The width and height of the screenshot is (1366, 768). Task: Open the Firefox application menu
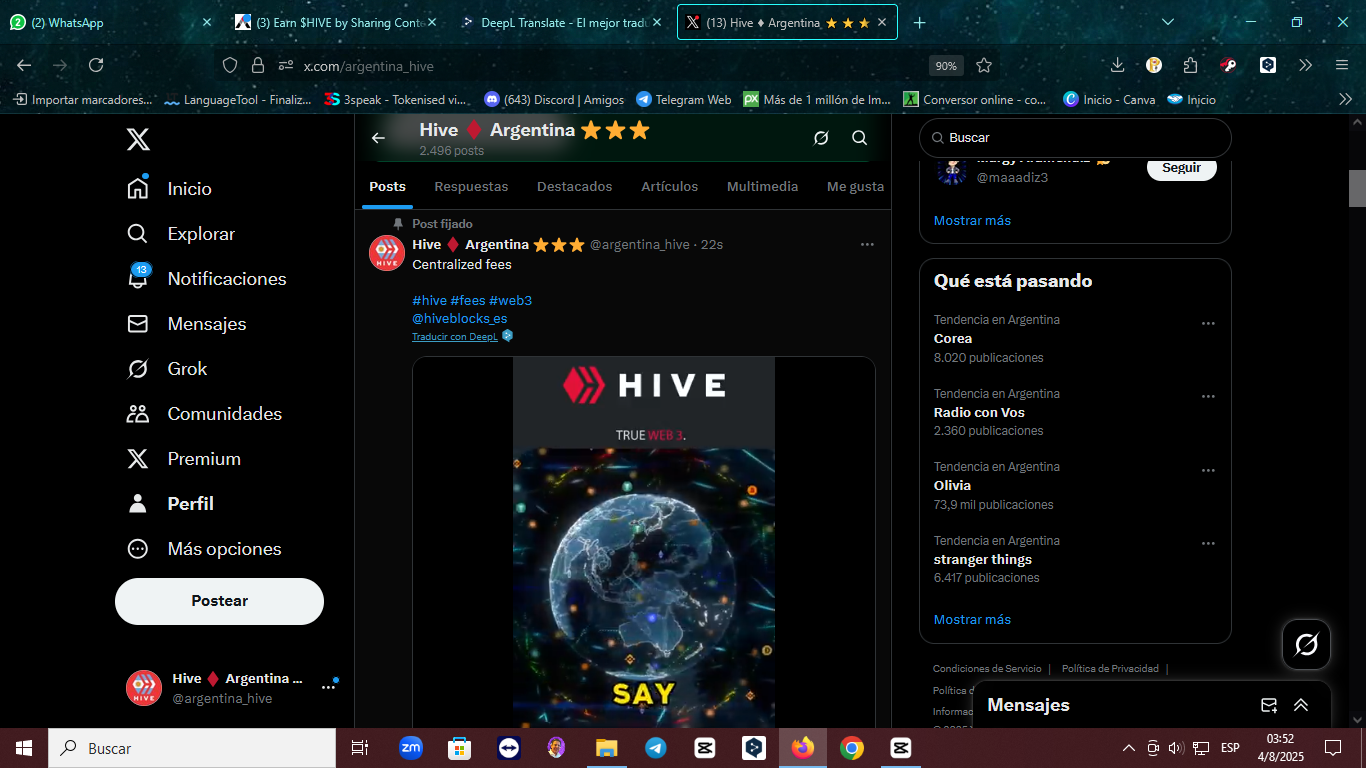1342,65
